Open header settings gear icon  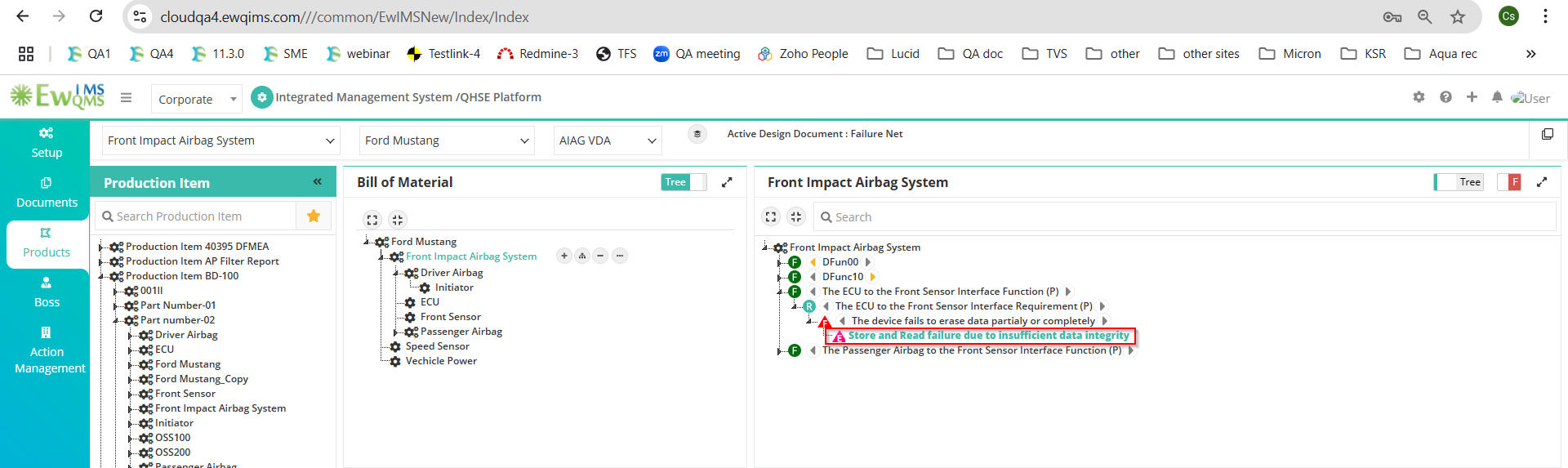pyautogui.click(x=1419, y=97)
